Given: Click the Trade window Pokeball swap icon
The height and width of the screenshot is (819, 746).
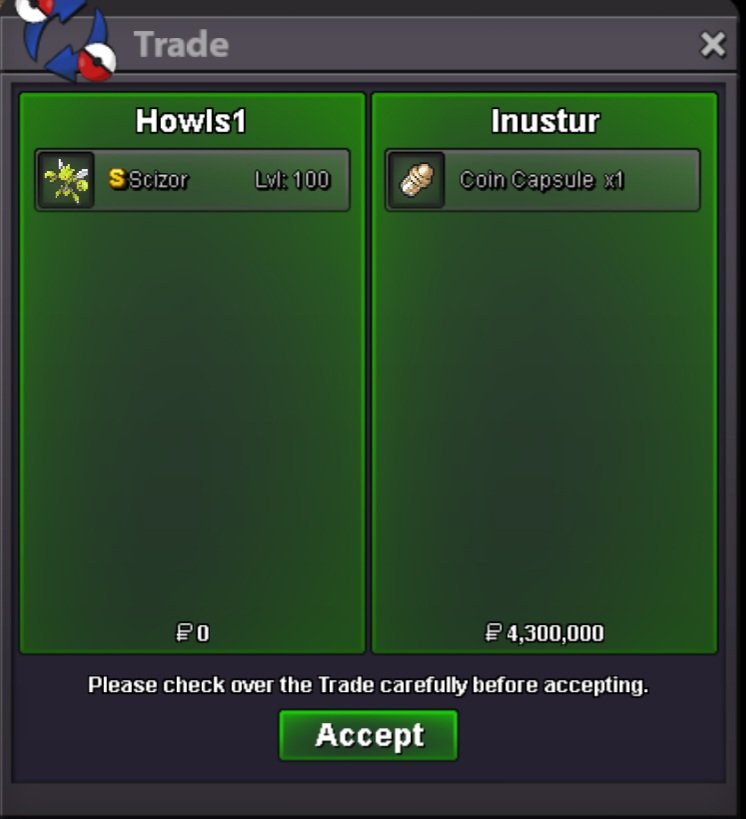Looking at the screenshot, I should 65,38.
